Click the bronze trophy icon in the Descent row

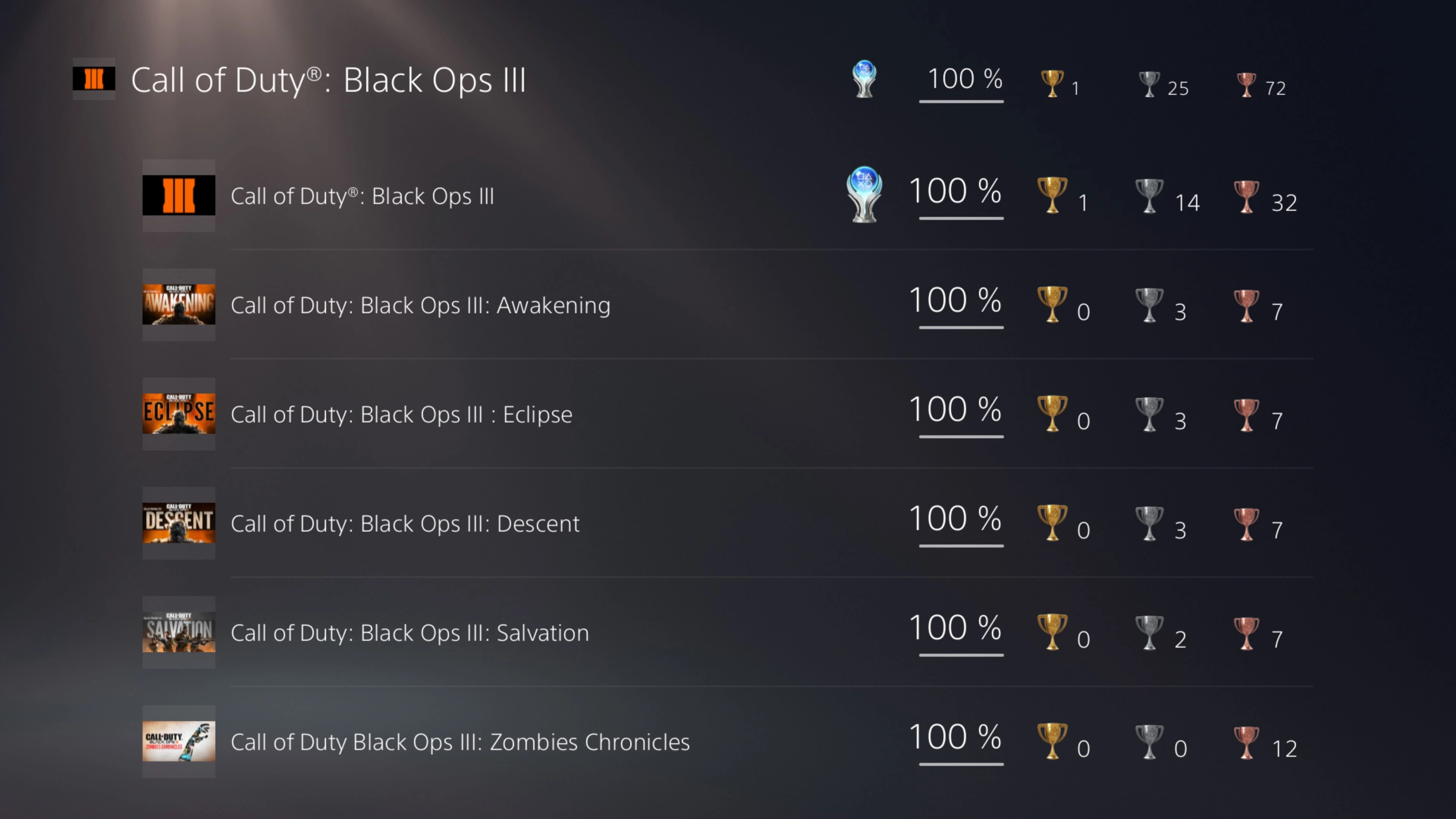pyautogui.click(x=1246, y=523)
